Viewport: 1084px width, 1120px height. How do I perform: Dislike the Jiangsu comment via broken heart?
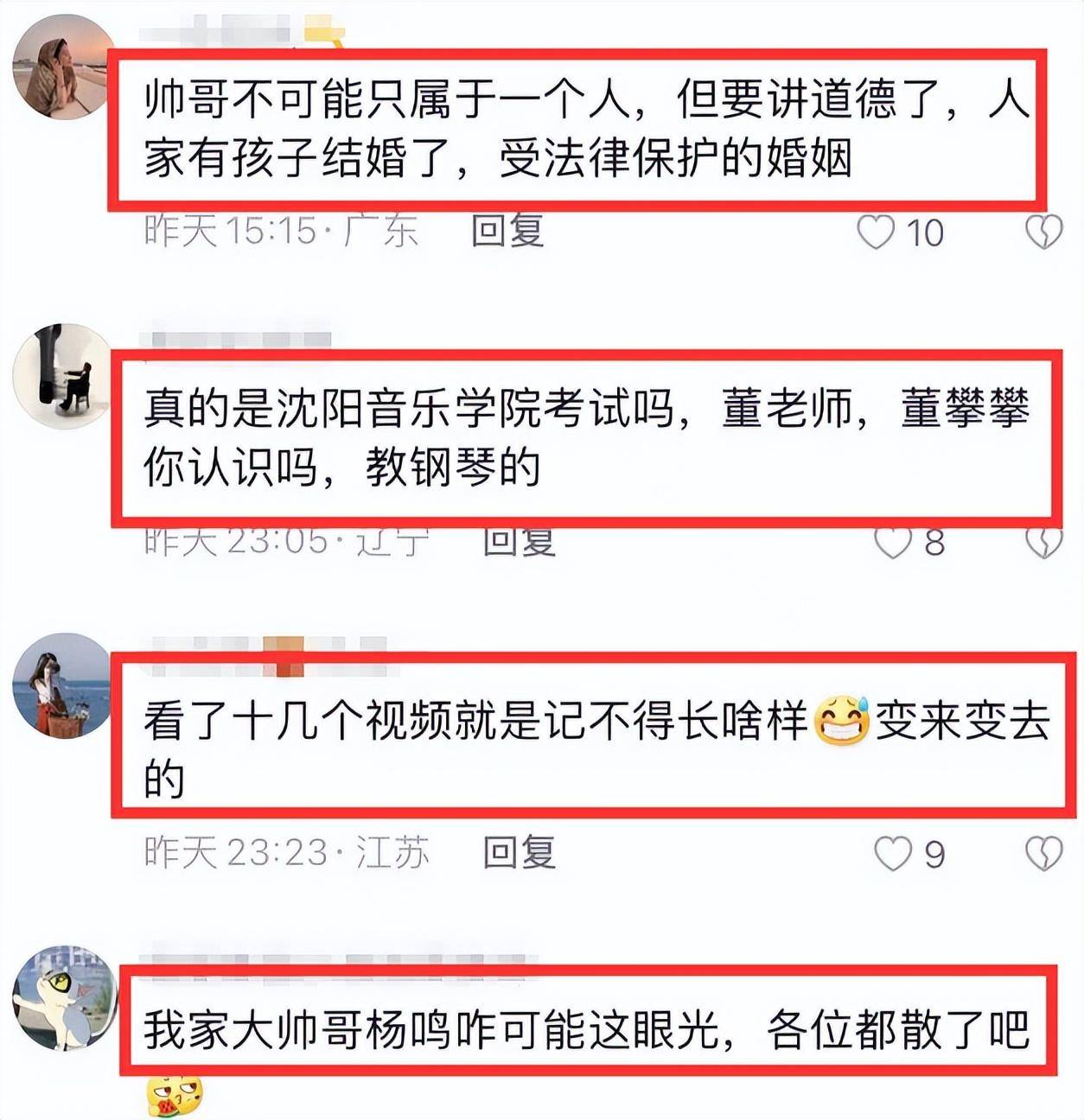1043,854
